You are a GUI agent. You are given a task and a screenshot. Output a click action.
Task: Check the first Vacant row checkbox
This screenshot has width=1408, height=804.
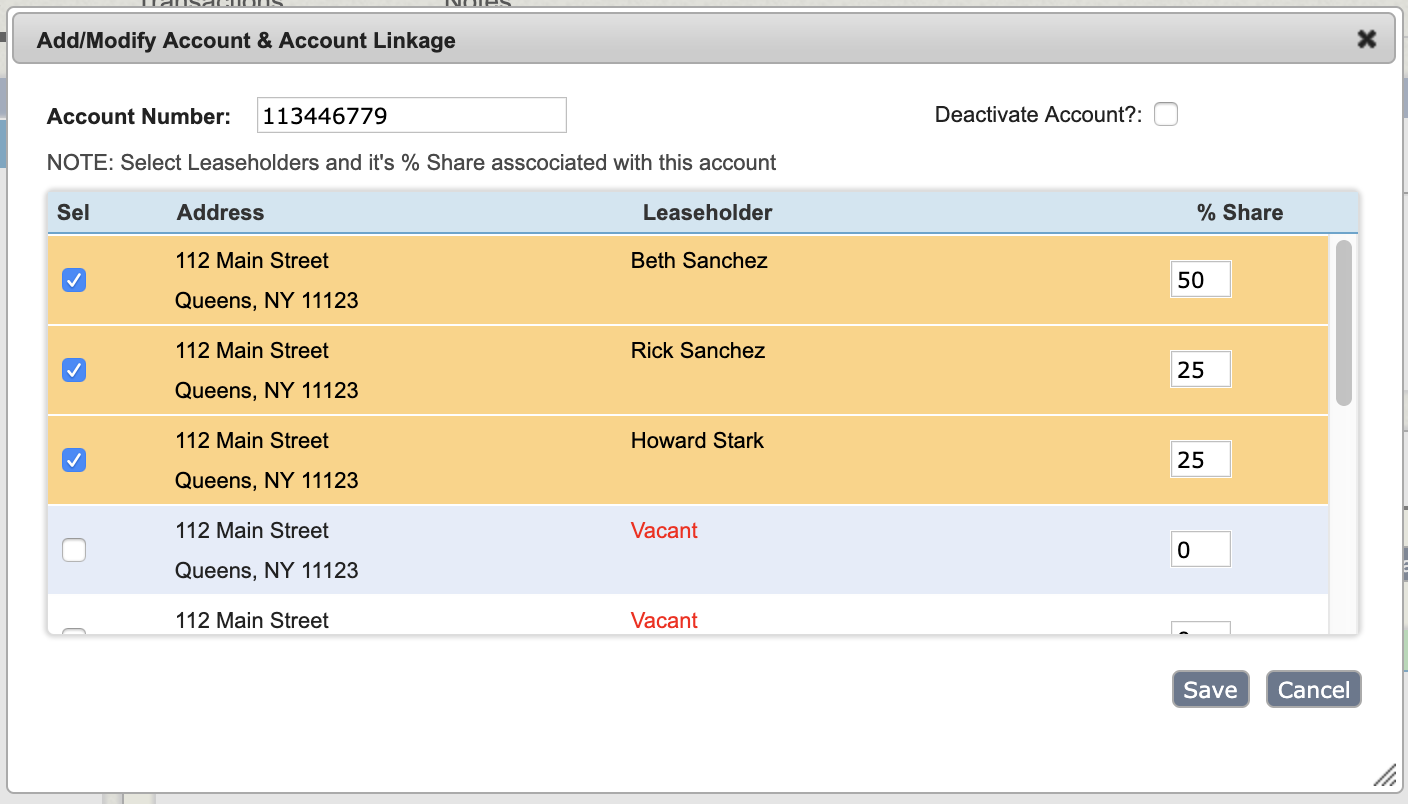pos(74,550)
